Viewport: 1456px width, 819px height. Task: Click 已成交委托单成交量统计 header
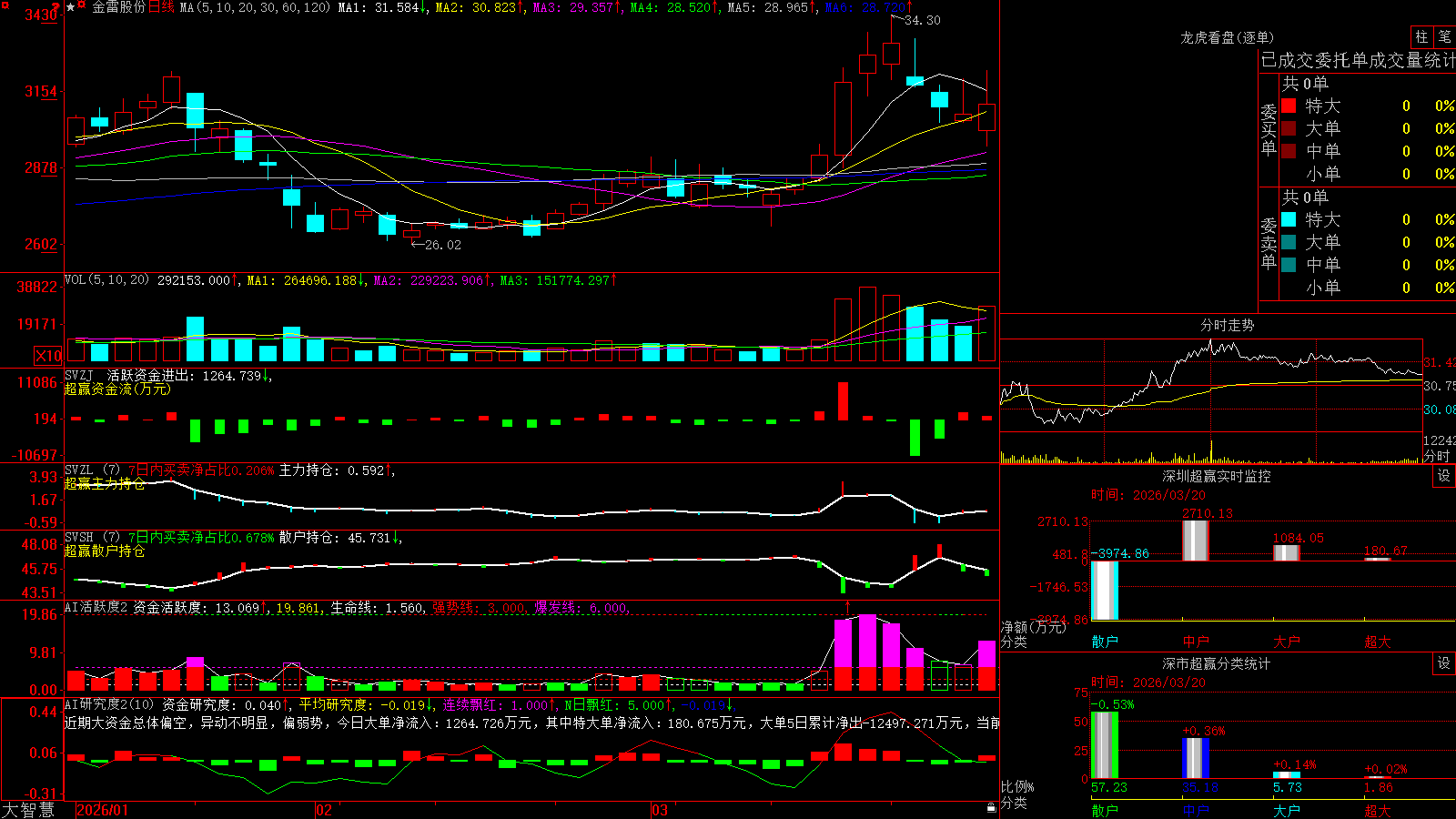pyautogui.click(x=1358, y=60)
